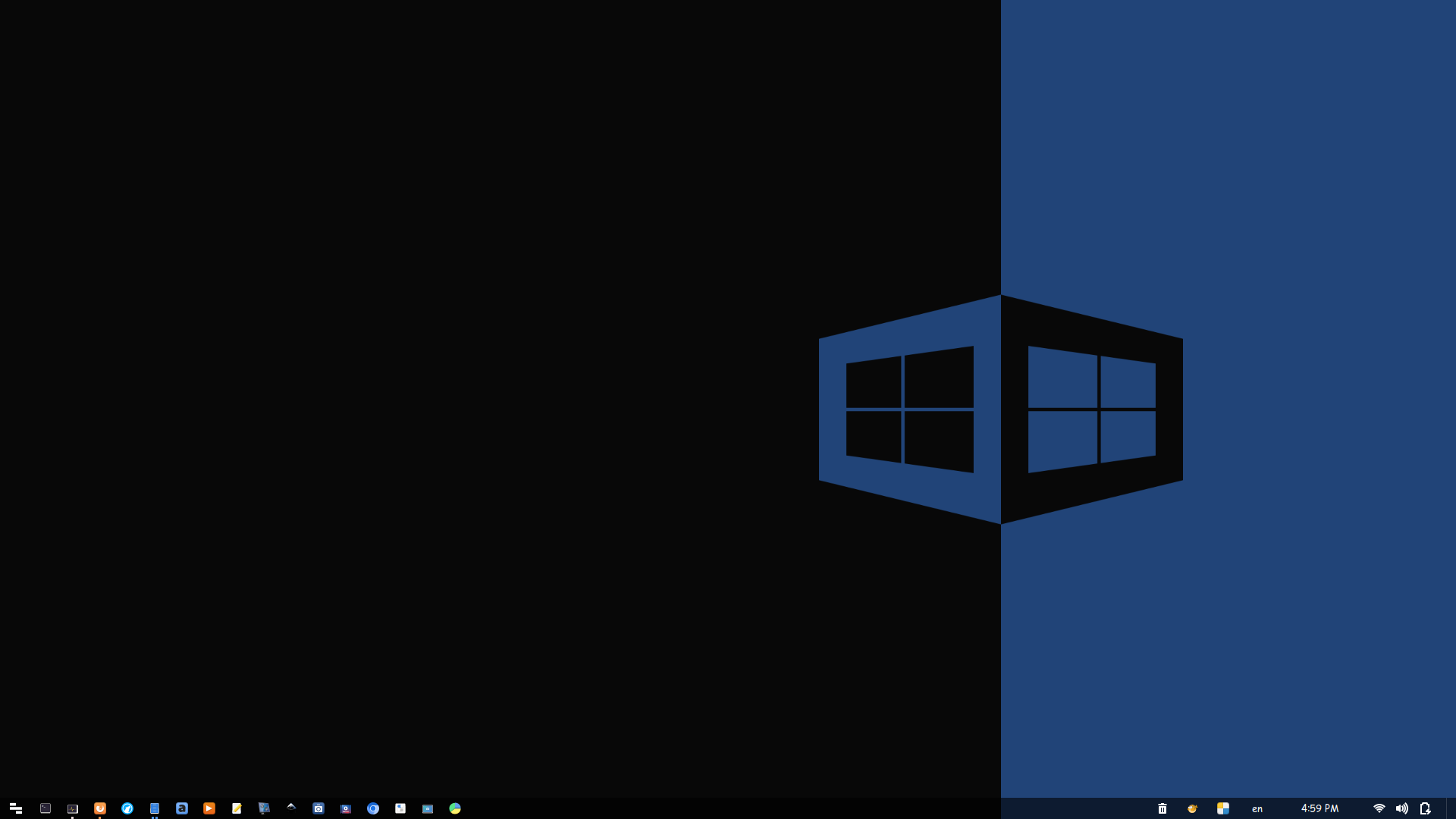Open the volume speaker control

[1402, 808]
